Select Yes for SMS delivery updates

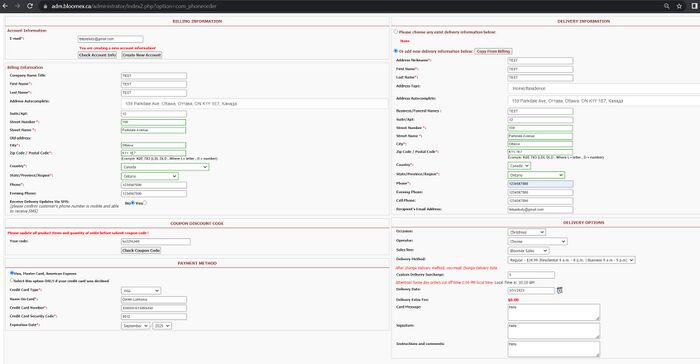point(145,203)
